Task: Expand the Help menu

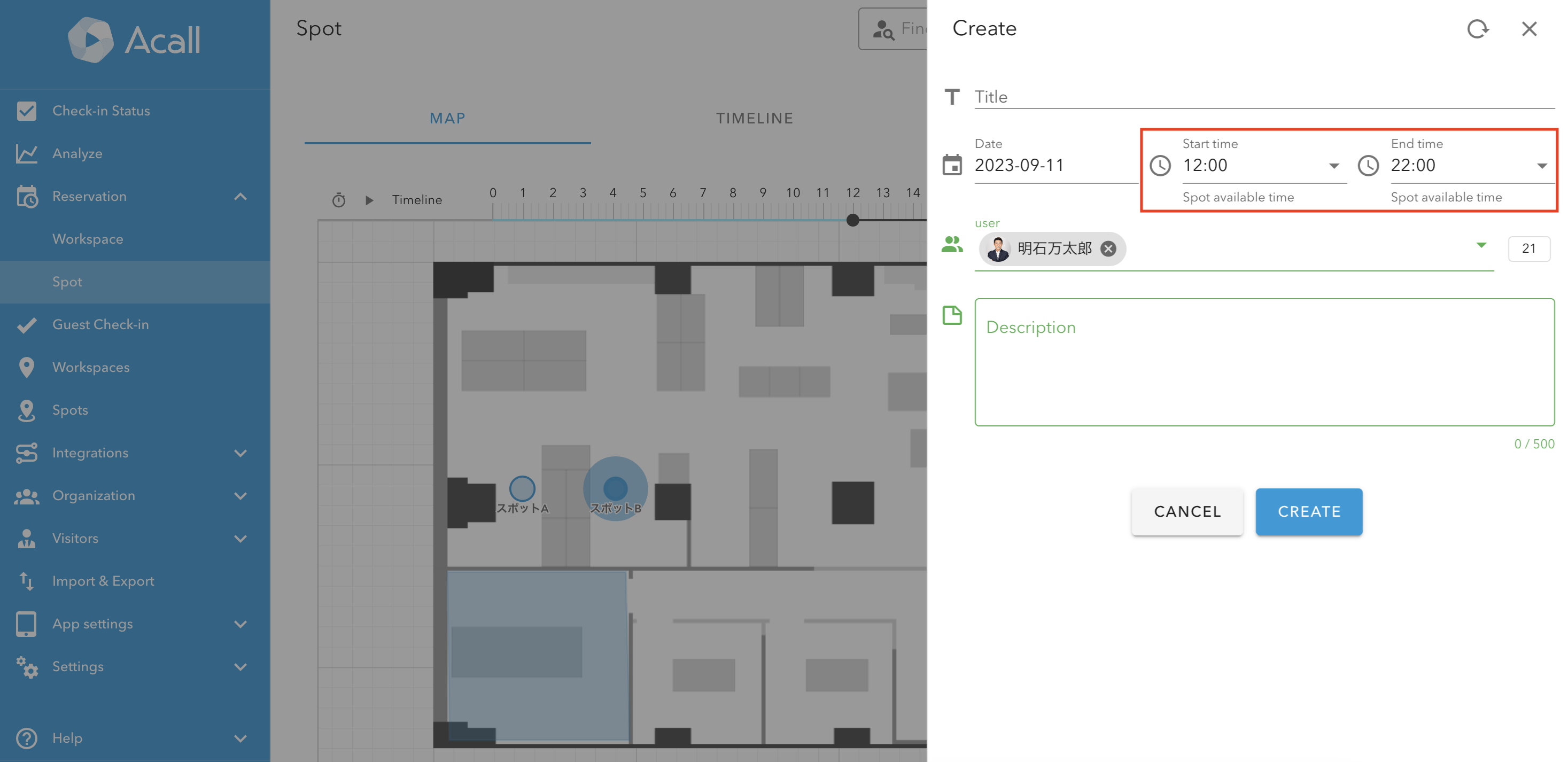Action: 240,739
